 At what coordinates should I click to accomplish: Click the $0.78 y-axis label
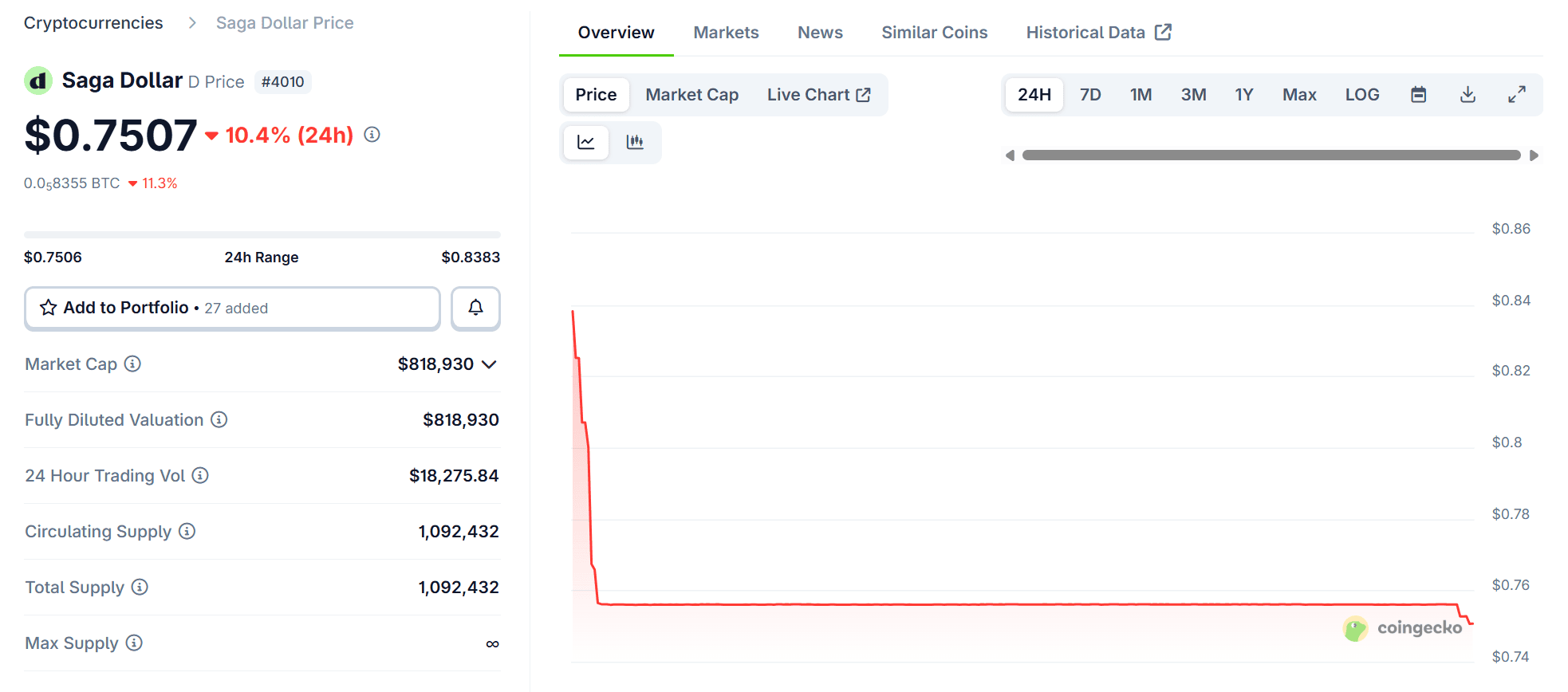(1511, 514)
